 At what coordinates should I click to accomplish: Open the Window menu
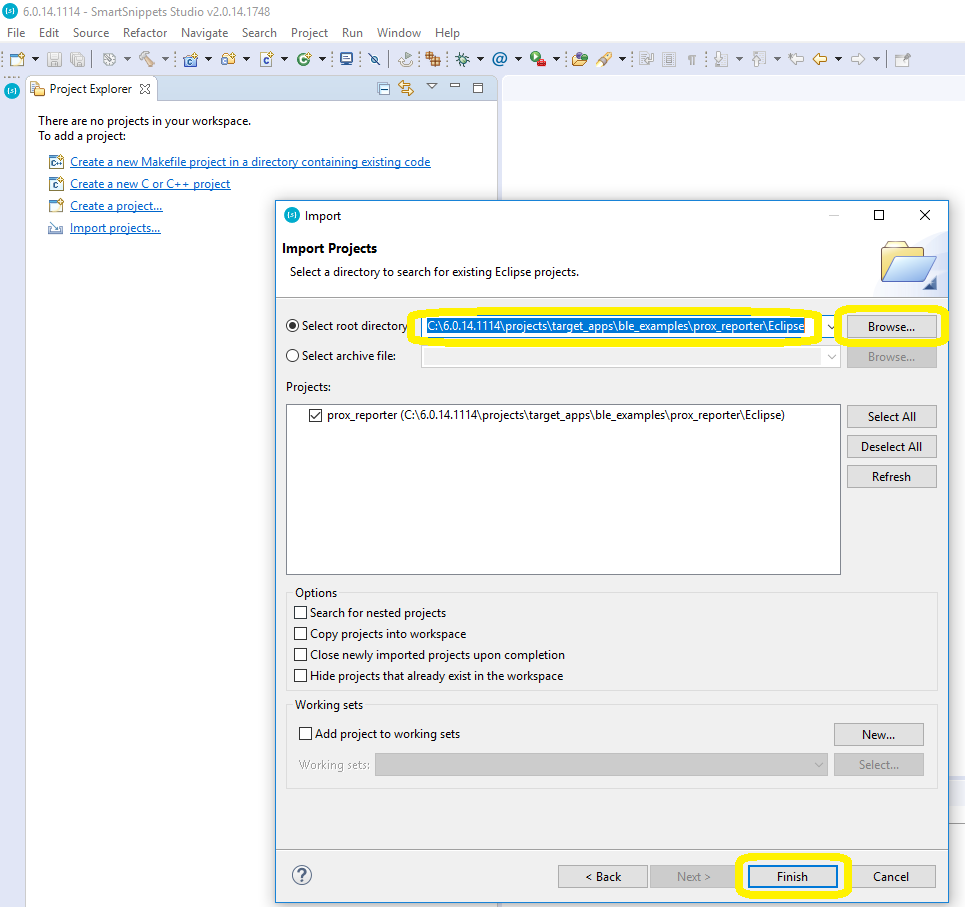point(399,33)
